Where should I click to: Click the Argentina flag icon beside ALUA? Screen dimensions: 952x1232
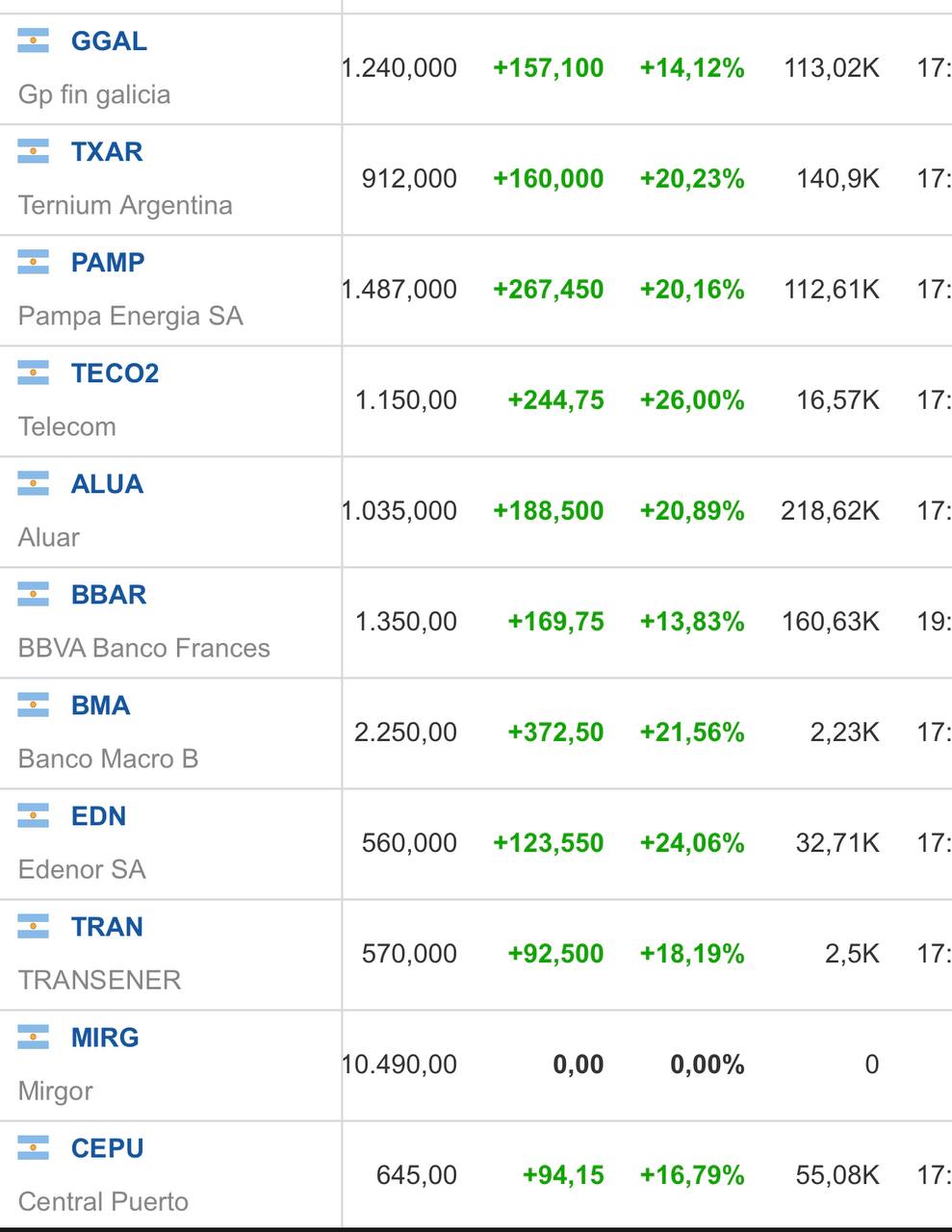pos(33,483)
